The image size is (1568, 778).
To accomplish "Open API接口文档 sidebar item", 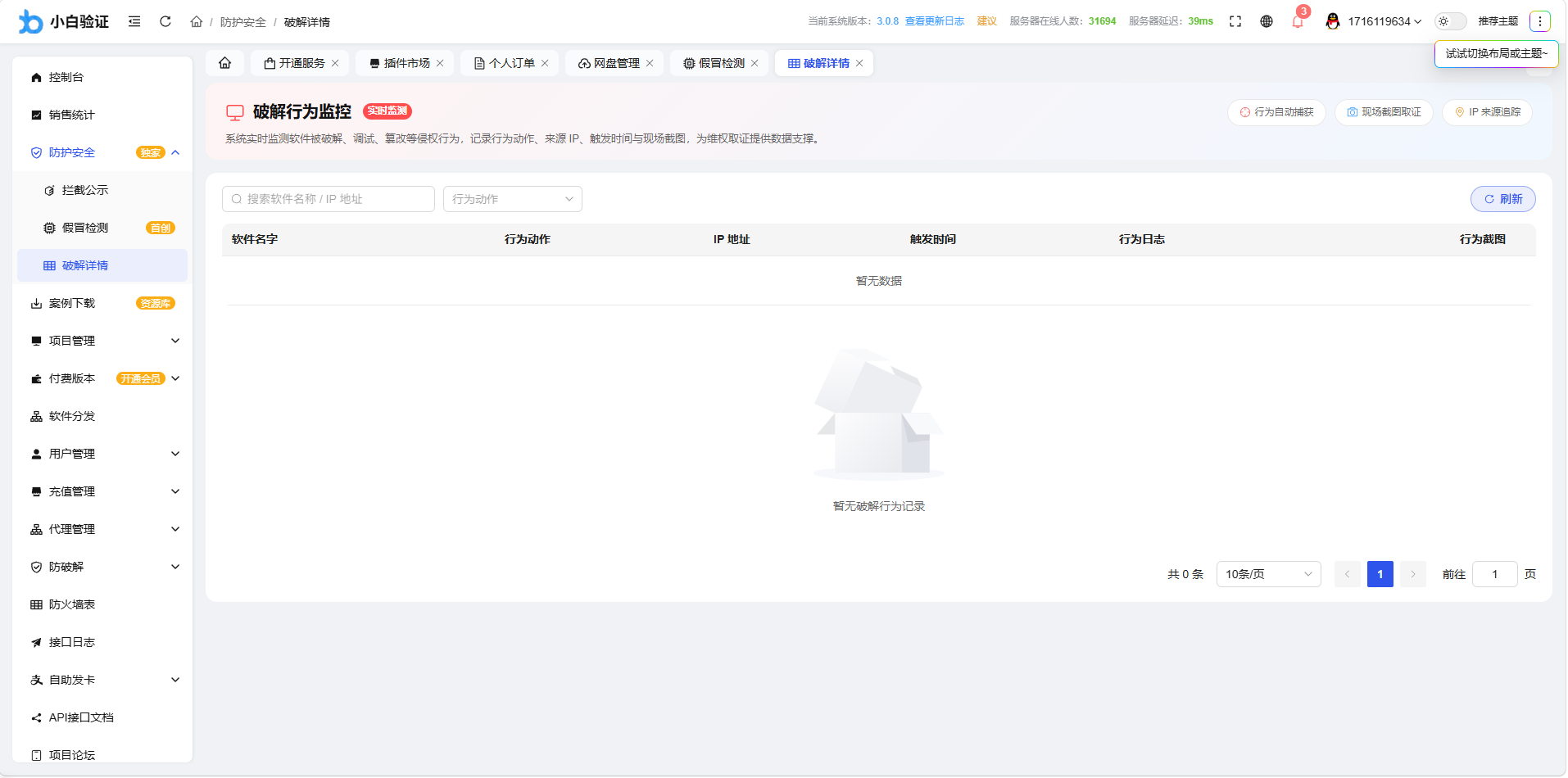I will tap(102, 717).
